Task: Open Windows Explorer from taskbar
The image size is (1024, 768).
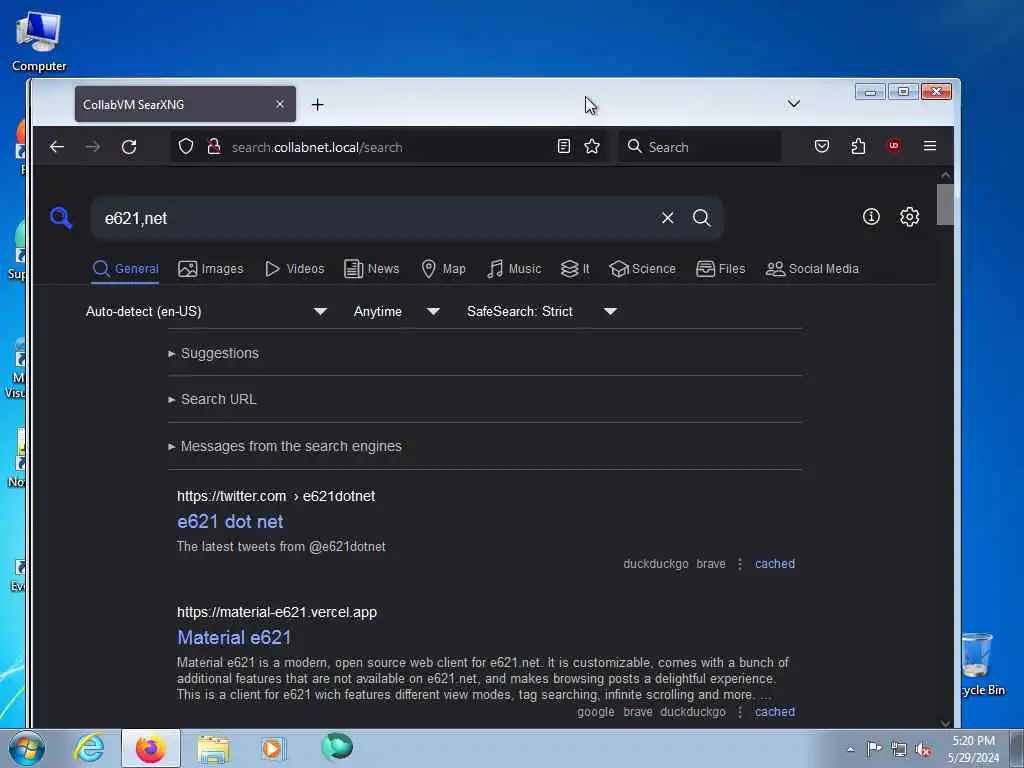Action: coord(213,748)
